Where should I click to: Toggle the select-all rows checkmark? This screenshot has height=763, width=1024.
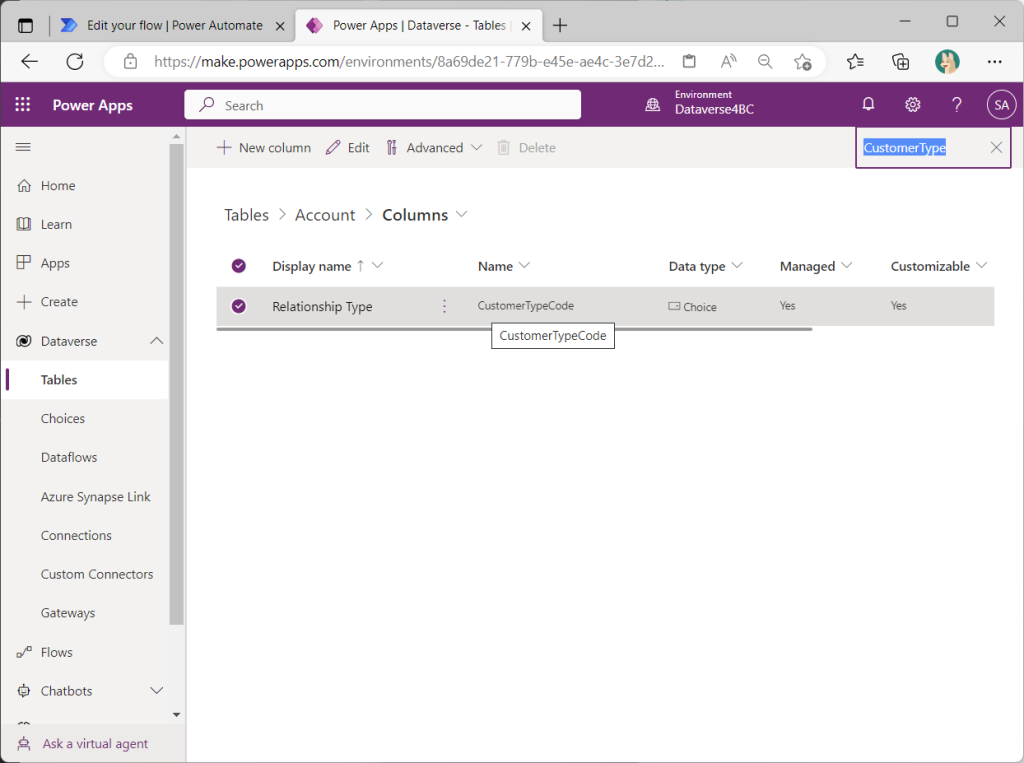(x=238, y=265)
